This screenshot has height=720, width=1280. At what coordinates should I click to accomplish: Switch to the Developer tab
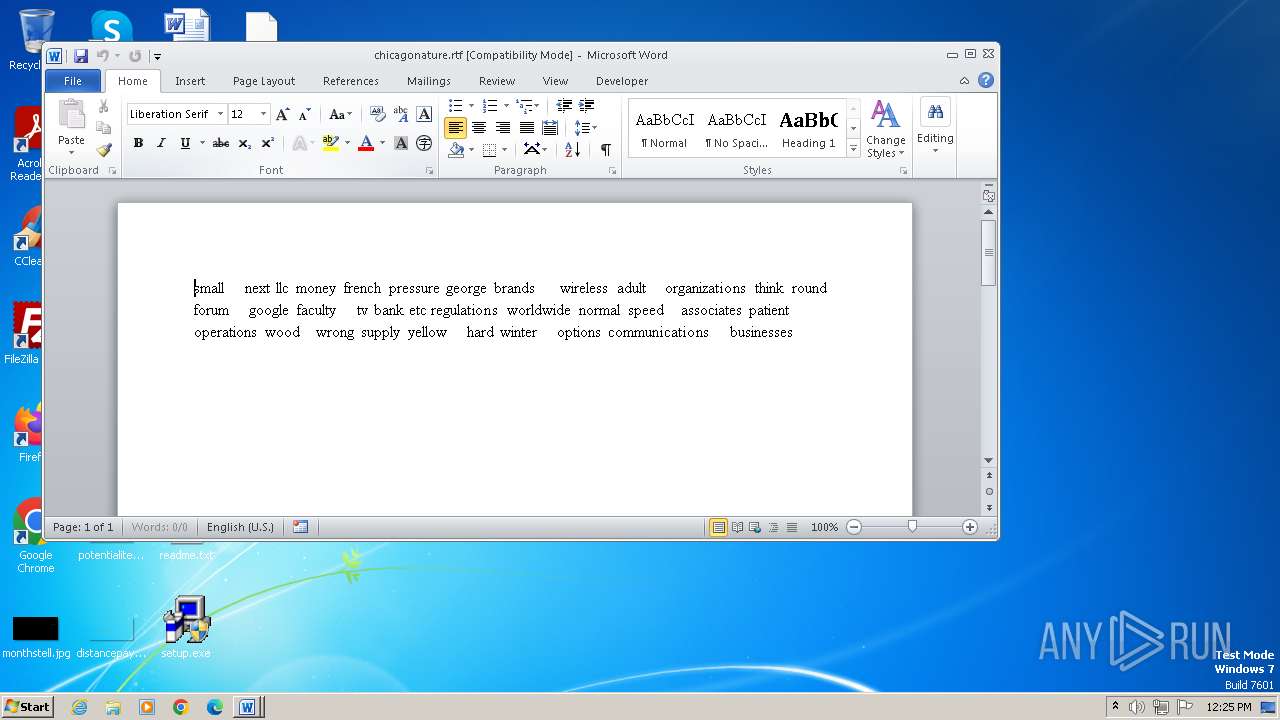point(622,81)
